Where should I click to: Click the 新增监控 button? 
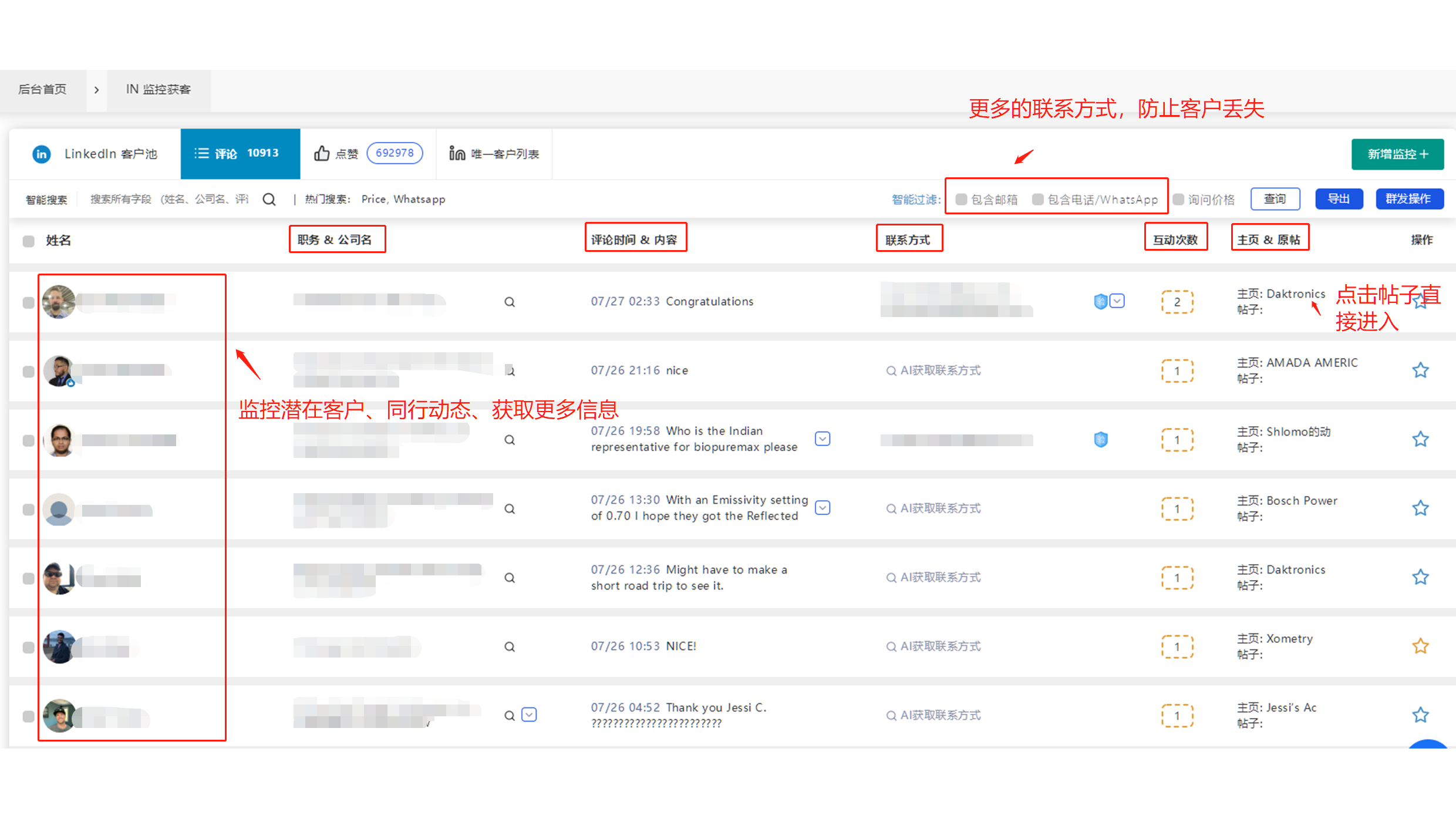[x=1397, y=154]
